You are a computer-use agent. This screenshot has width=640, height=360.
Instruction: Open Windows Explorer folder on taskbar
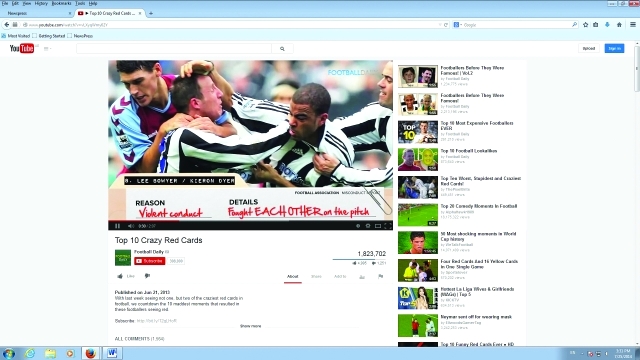pyautogui.click(x=50, y=353)
